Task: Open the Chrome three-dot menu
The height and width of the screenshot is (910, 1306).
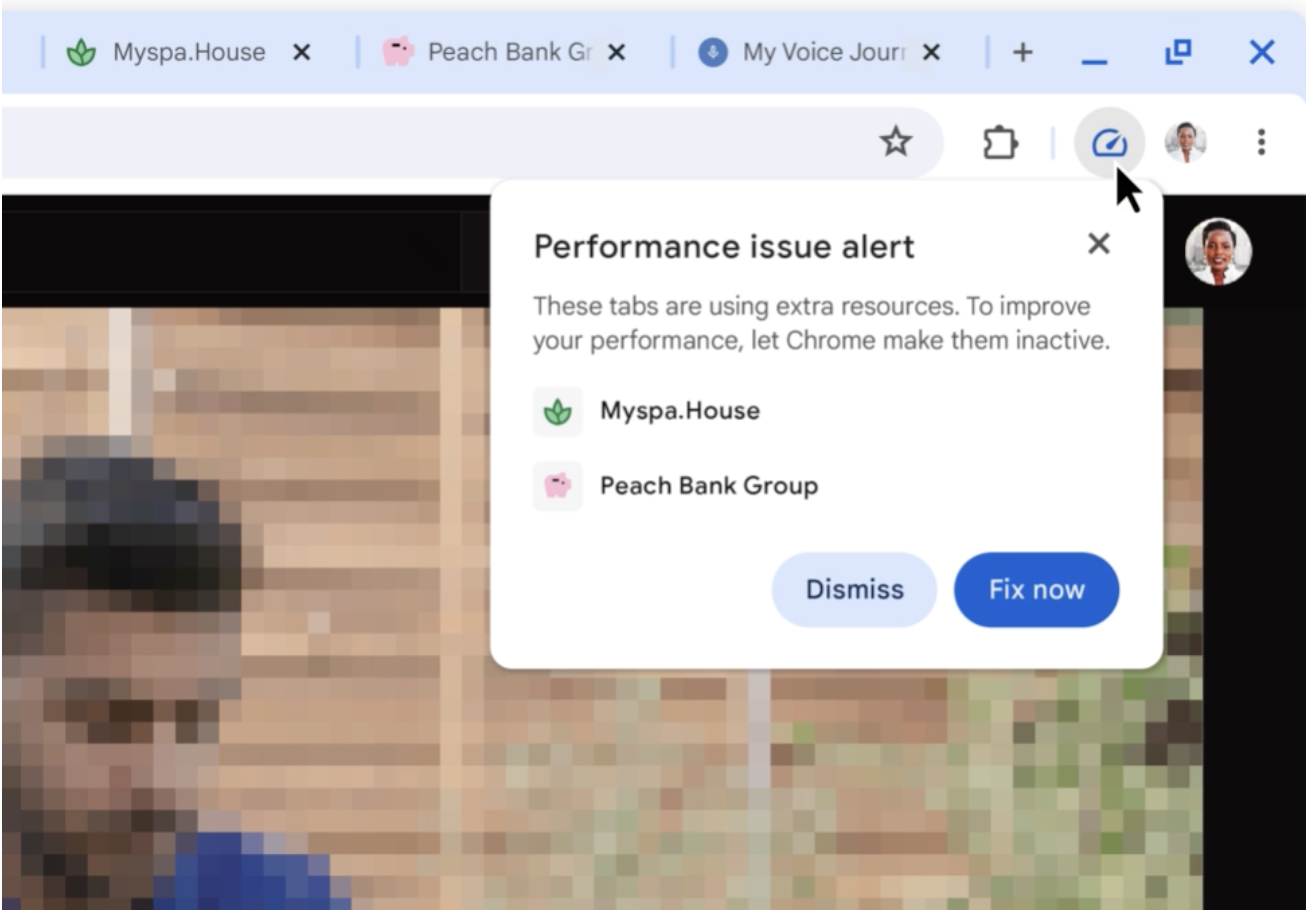Action: pos(1262,143)
